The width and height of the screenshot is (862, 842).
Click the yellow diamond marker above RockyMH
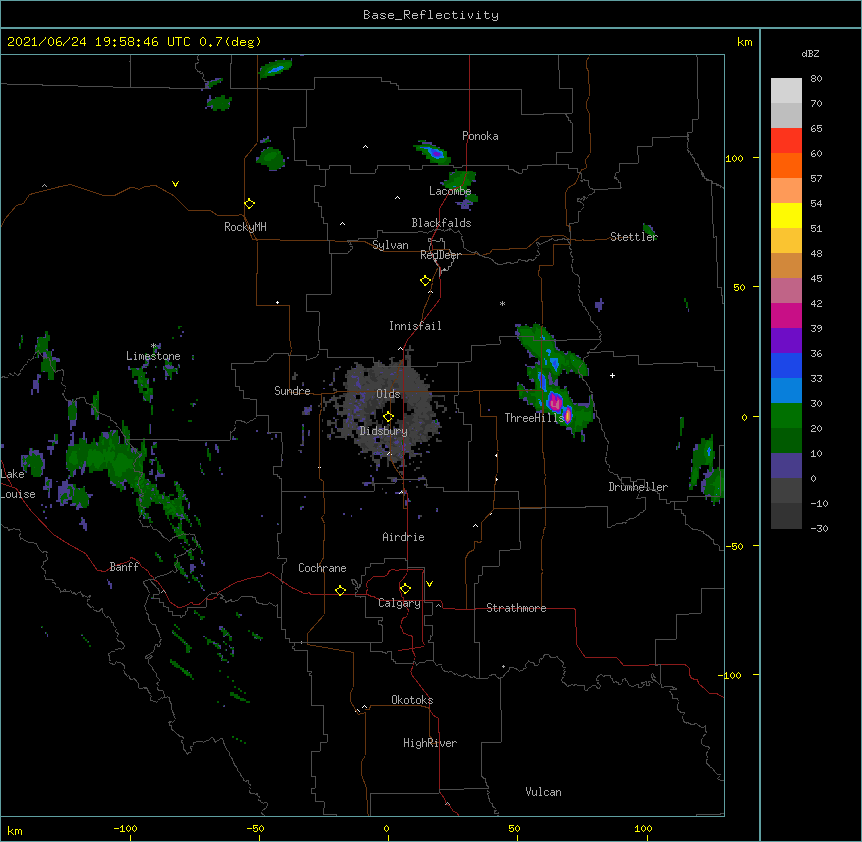249,204
